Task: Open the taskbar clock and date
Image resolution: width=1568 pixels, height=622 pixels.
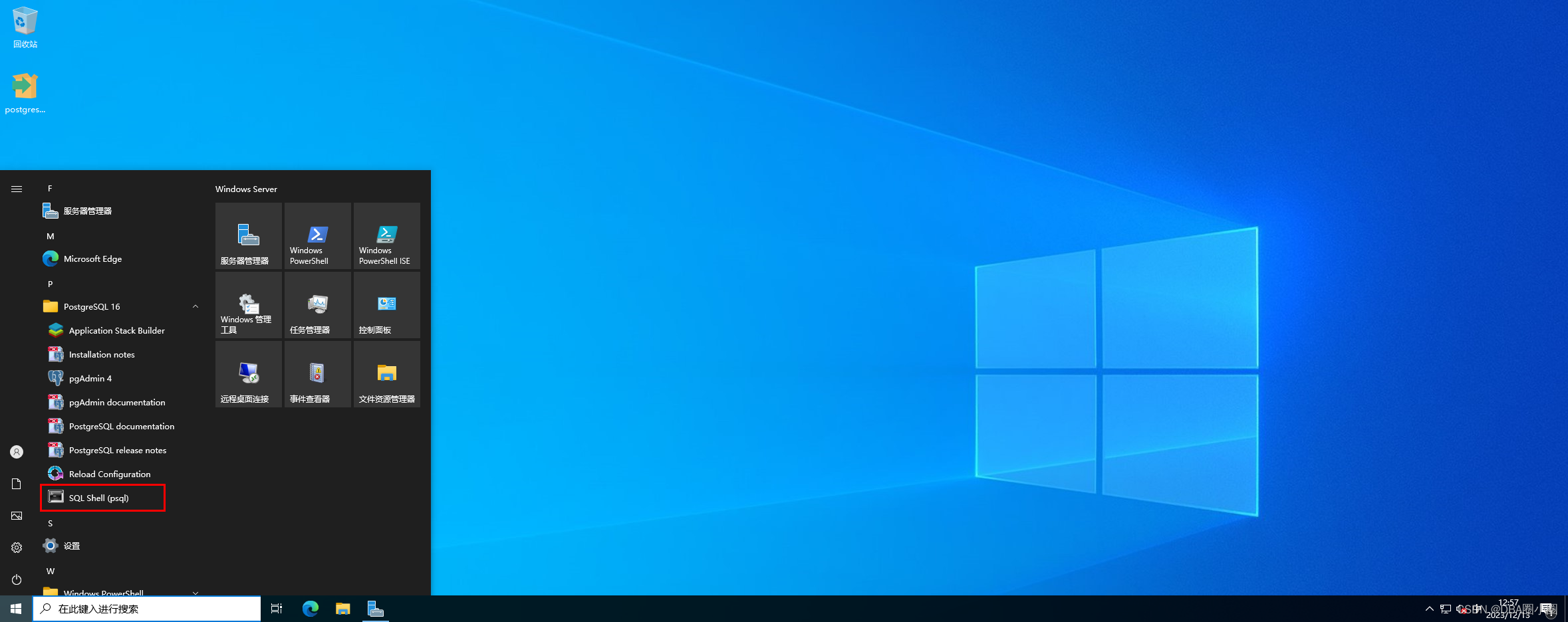Action: 1508,609
